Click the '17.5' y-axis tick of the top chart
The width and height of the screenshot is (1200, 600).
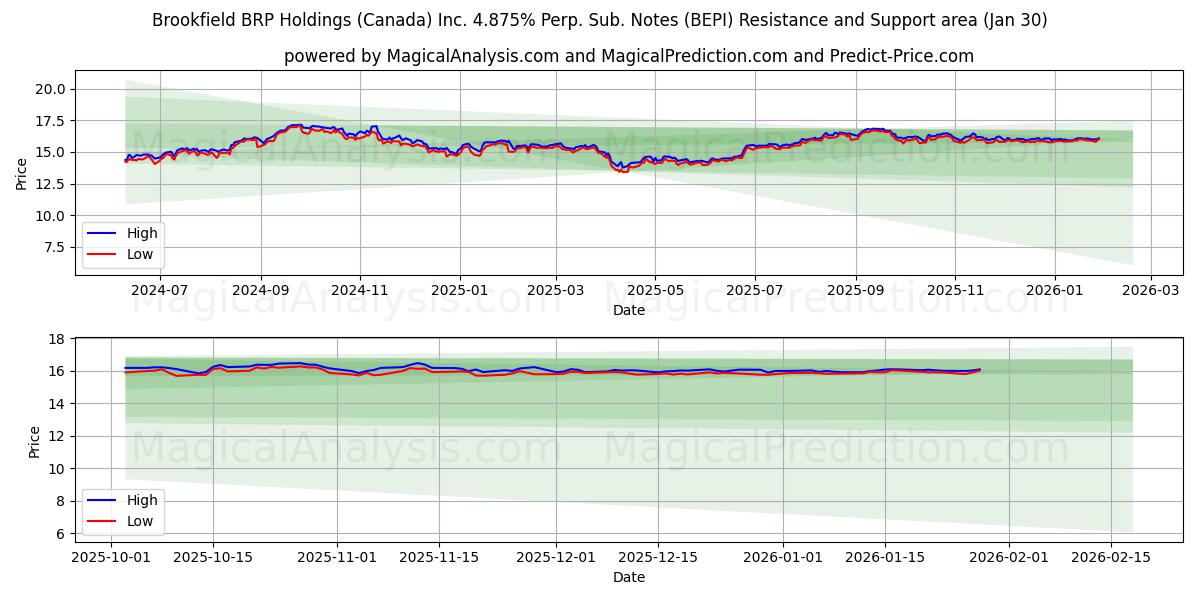point(52,121)
